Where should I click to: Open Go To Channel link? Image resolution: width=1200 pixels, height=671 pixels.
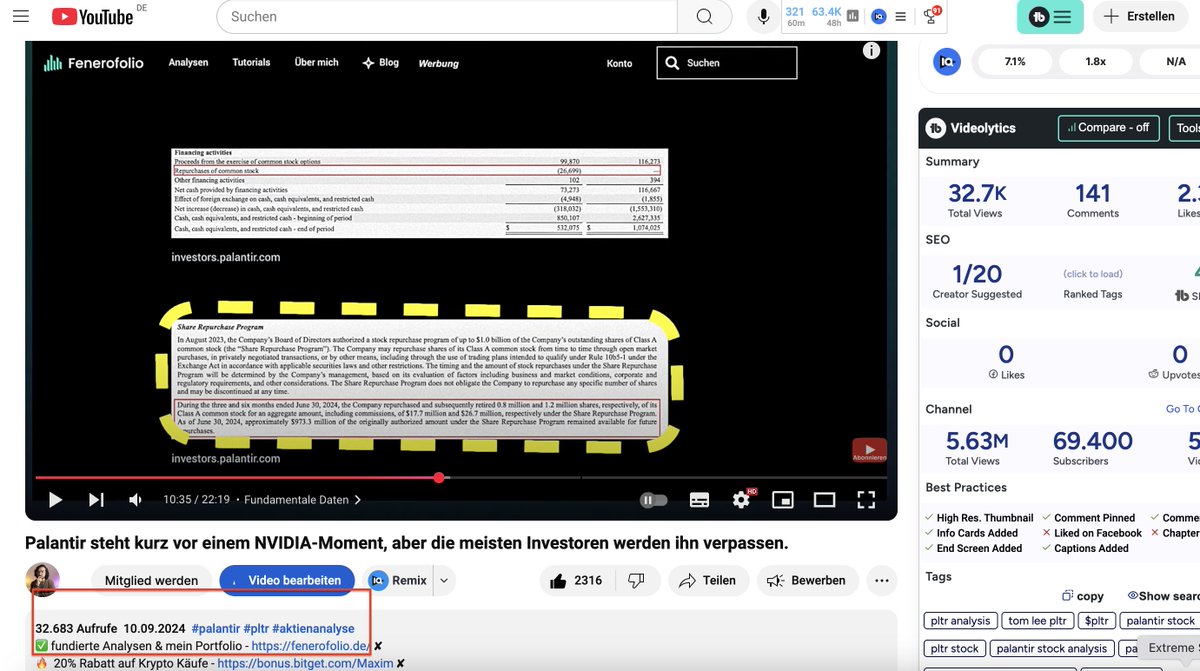click(x=1182, y=409)
